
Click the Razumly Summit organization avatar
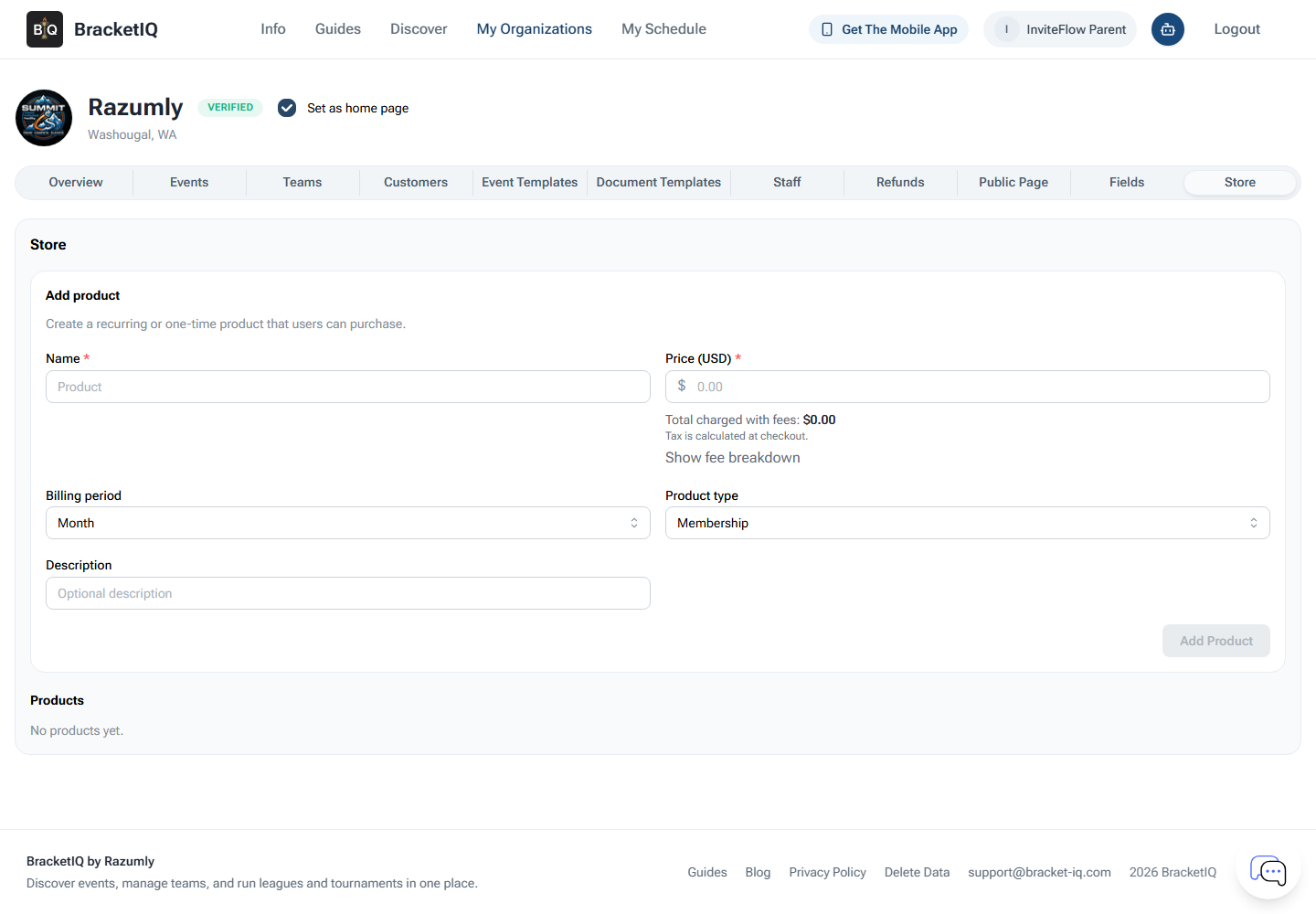click(x=44, y=118)
